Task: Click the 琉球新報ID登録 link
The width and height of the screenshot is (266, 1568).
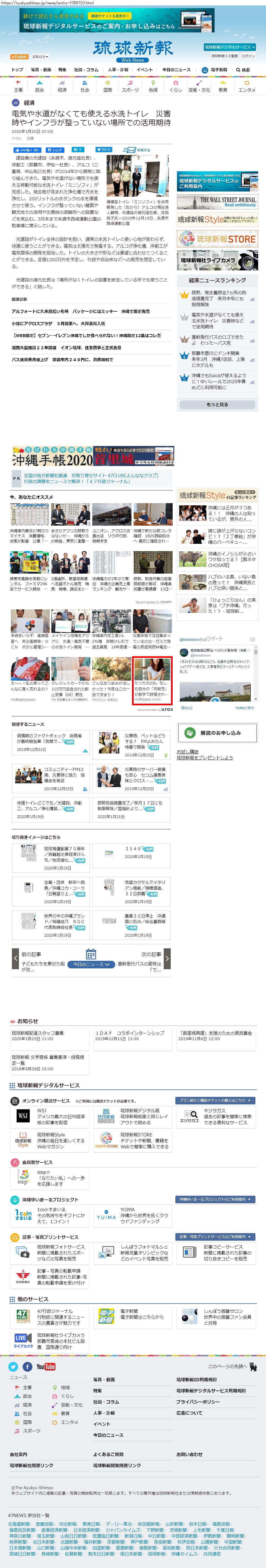Action: click(225, 56)
